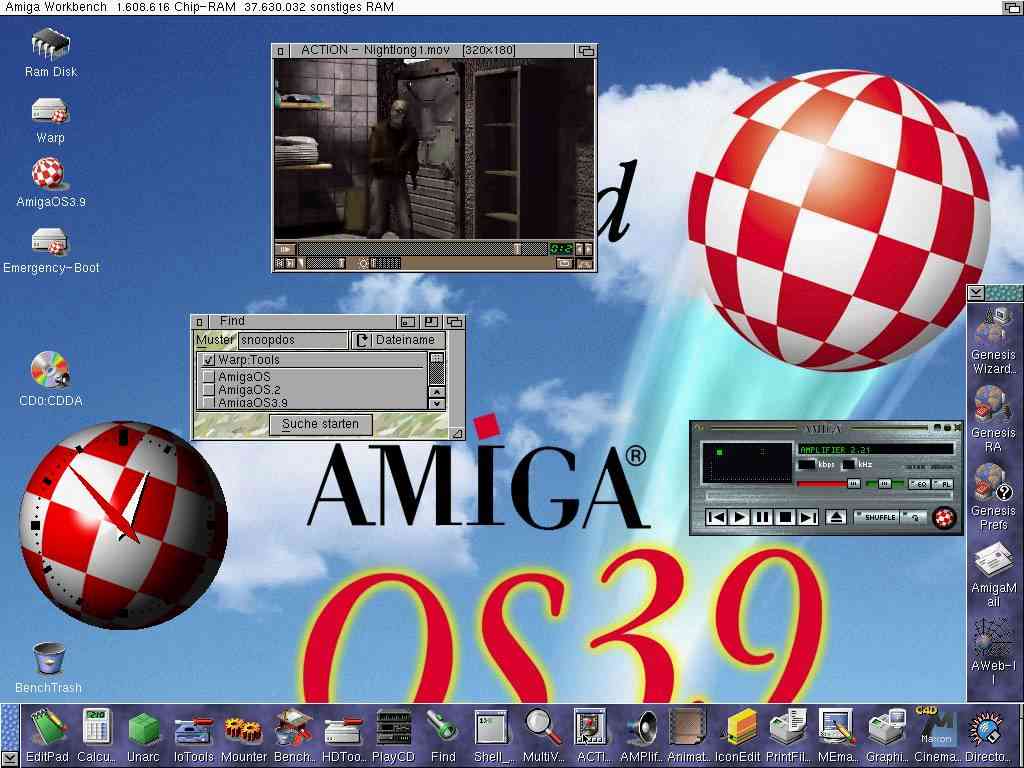Launch EditPad from the dock
This screenshot has width=1024, height=768.
click(48, 727)
